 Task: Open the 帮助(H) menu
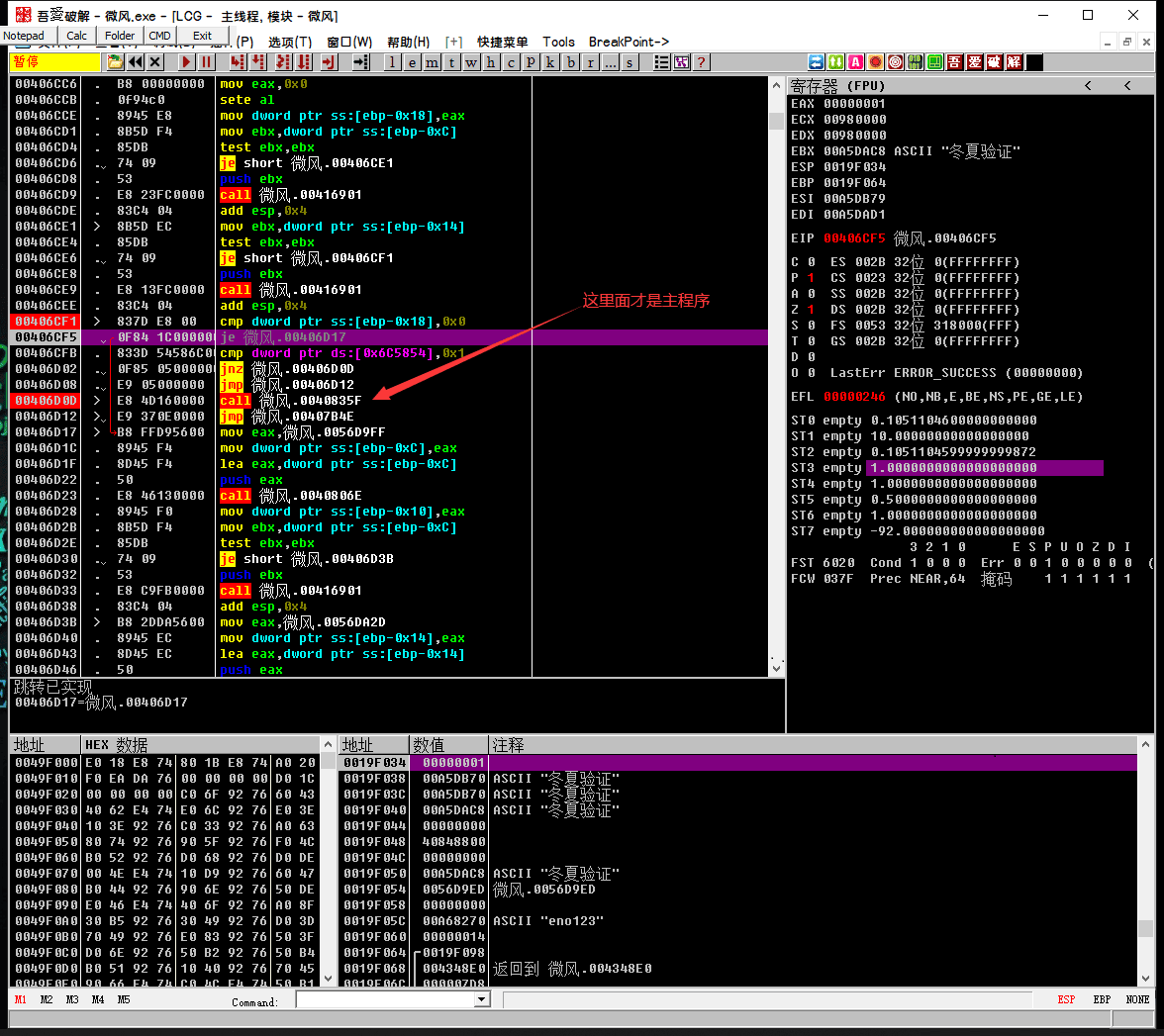tap(408, 43)
